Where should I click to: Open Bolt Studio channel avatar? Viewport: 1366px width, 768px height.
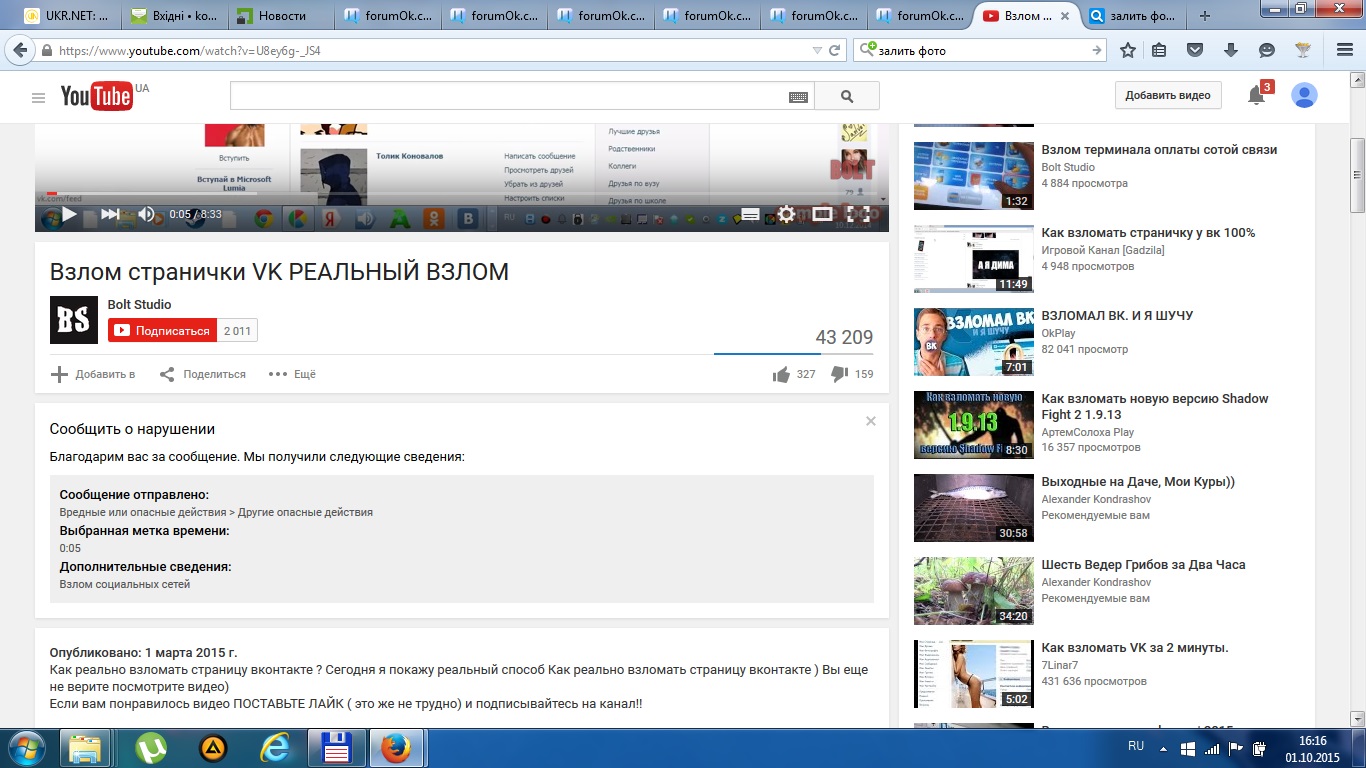pos(74,320)
